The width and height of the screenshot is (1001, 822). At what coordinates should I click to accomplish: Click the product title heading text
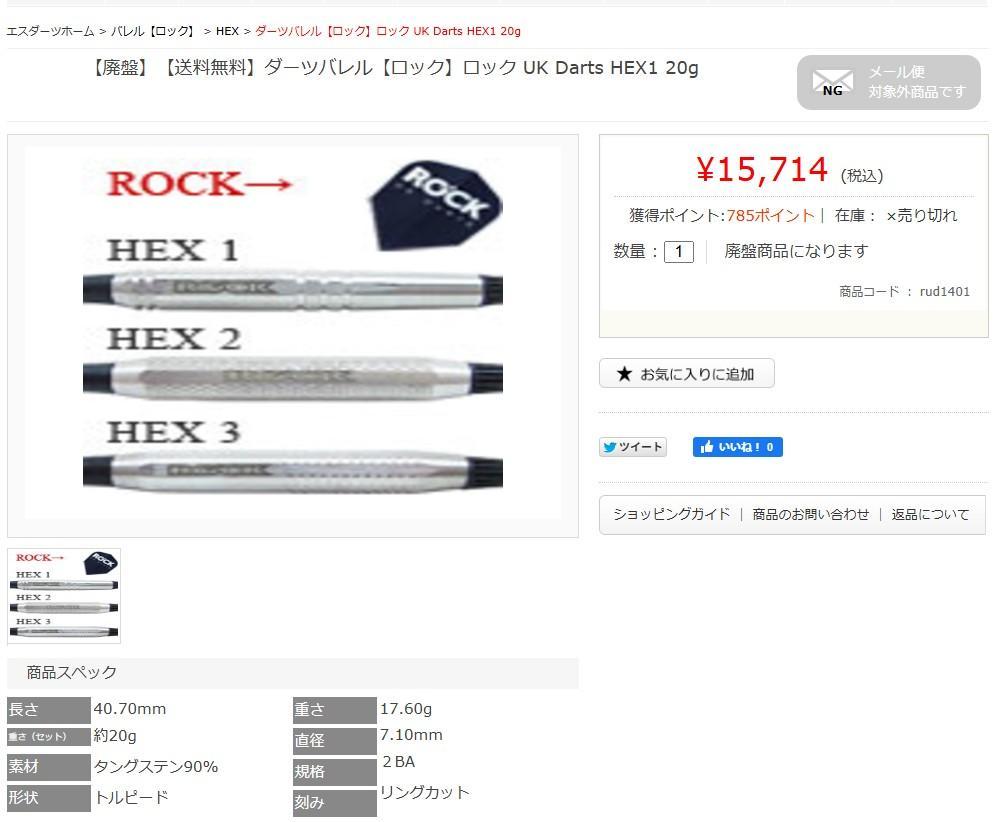(395, 68)
